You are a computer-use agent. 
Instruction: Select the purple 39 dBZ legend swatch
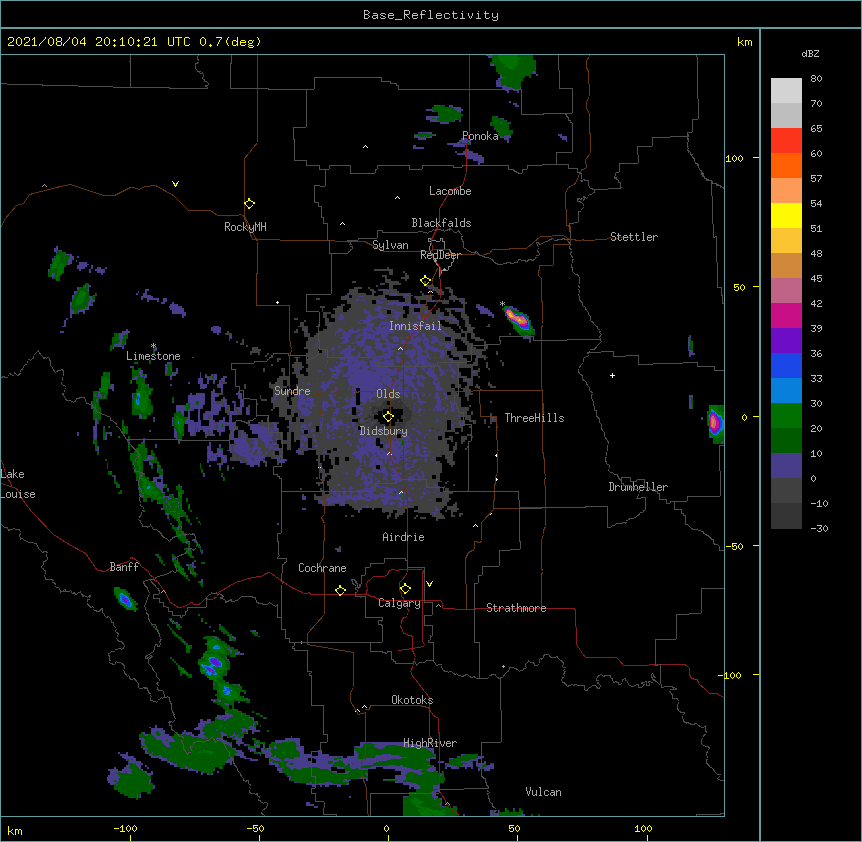click(786, 340)
